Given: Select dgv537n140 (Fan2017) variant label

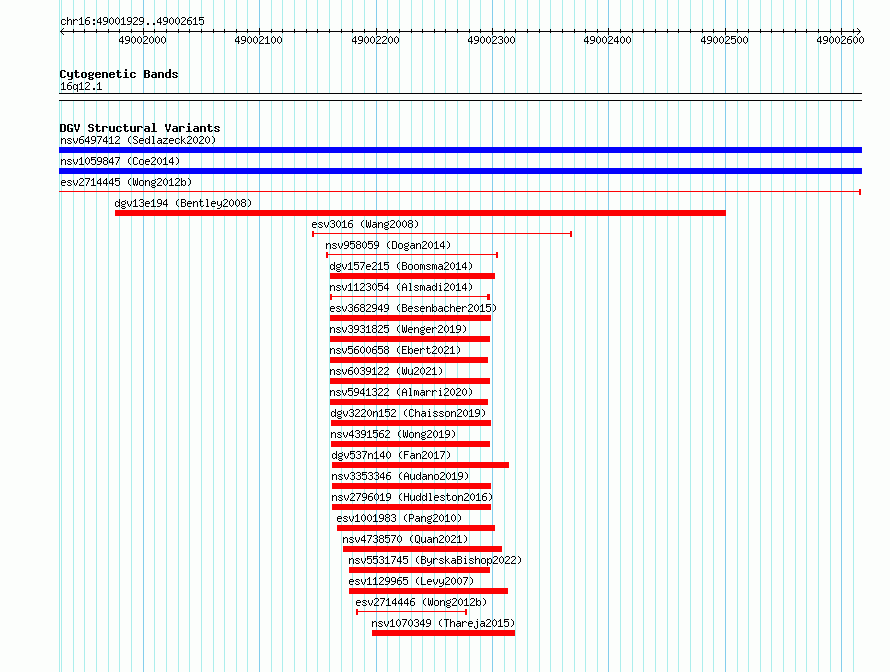Looking at the screenshot, I should coord(391,455).
